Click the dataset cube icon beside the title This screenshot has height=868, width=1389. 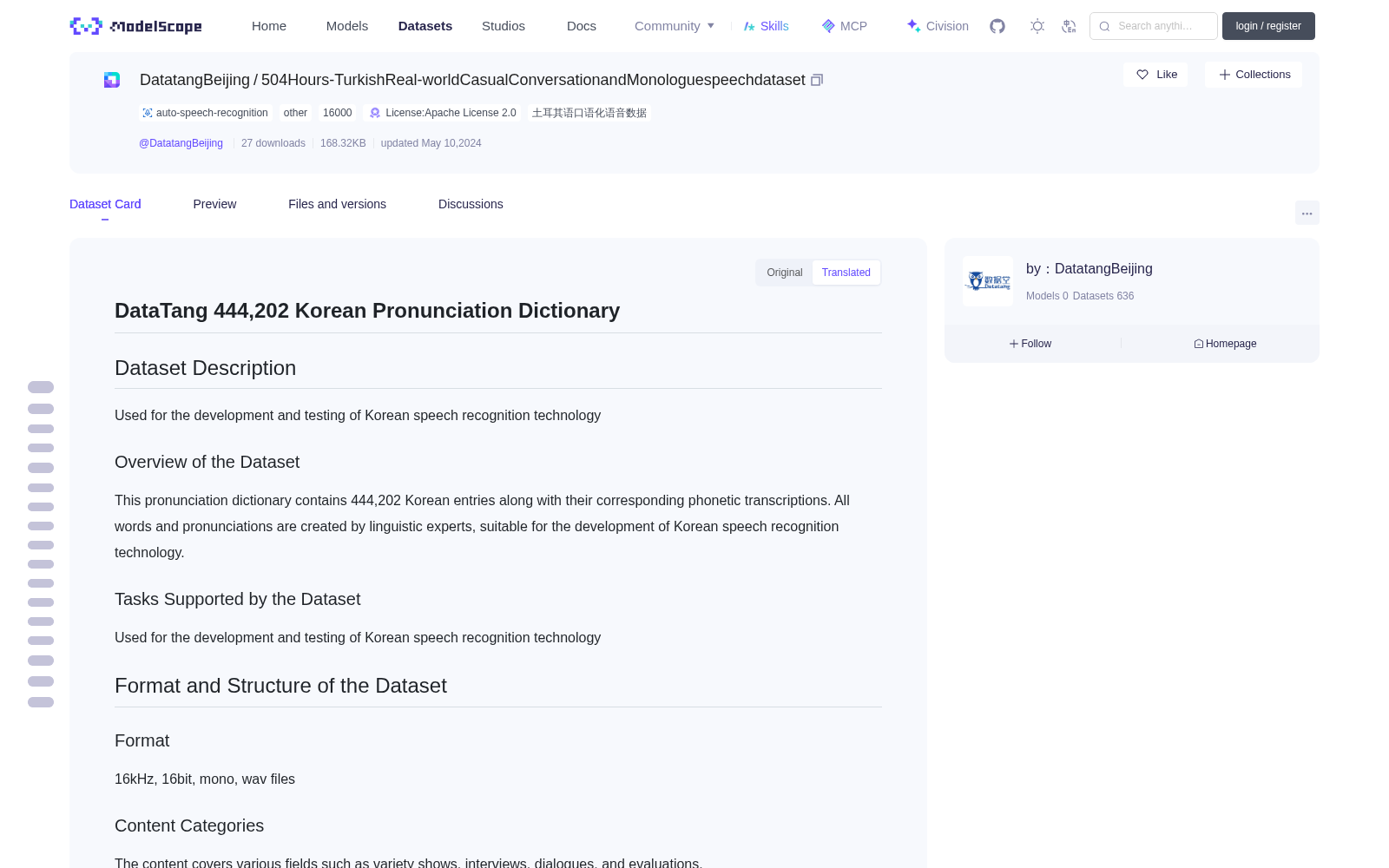click(x=112, y=80)
